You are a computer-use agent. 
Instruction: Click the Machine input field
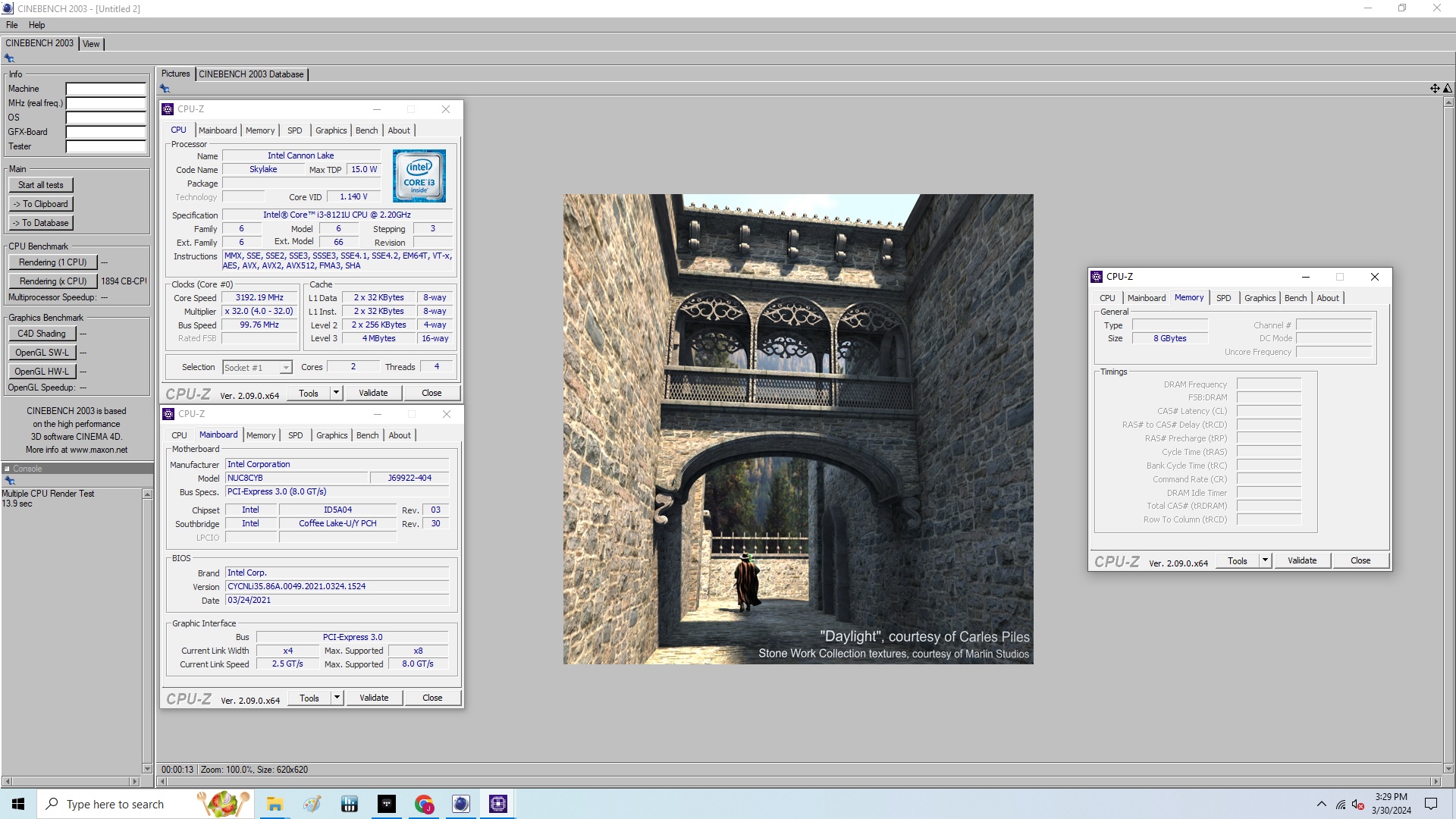point(105,89)
